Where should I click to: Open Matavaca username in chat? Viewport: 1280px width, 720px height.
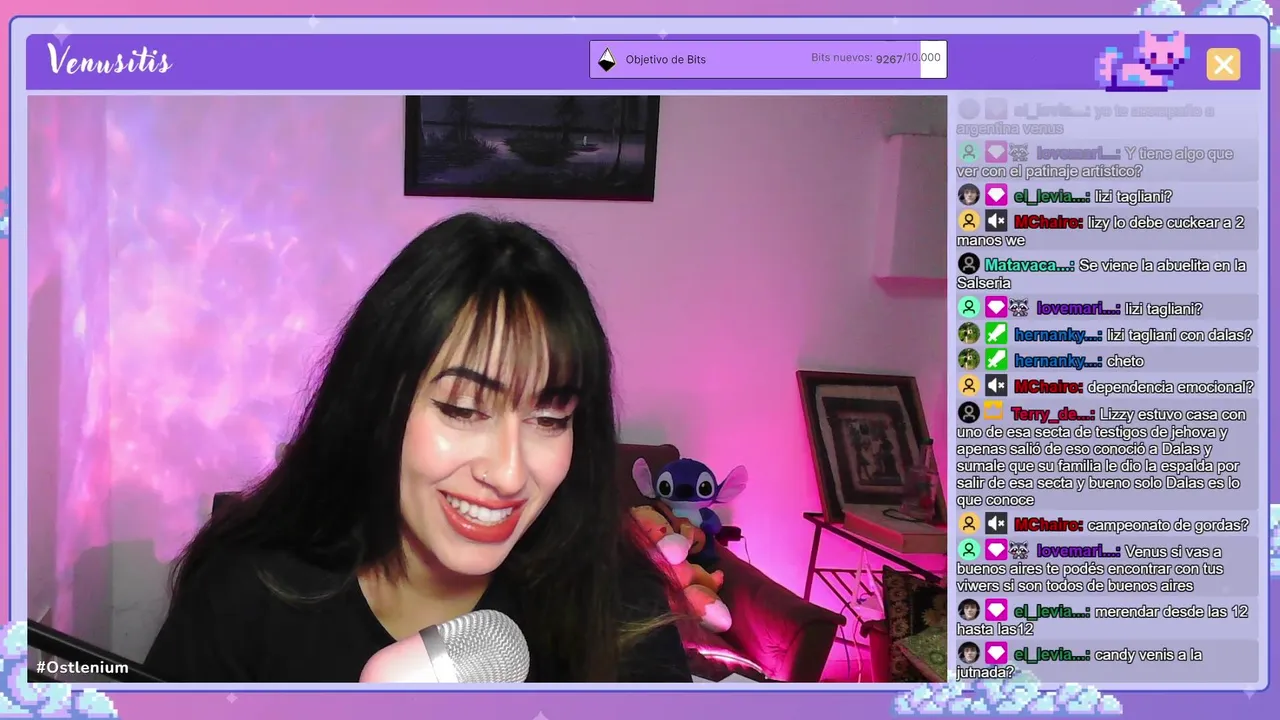(x=1029, y=265)
